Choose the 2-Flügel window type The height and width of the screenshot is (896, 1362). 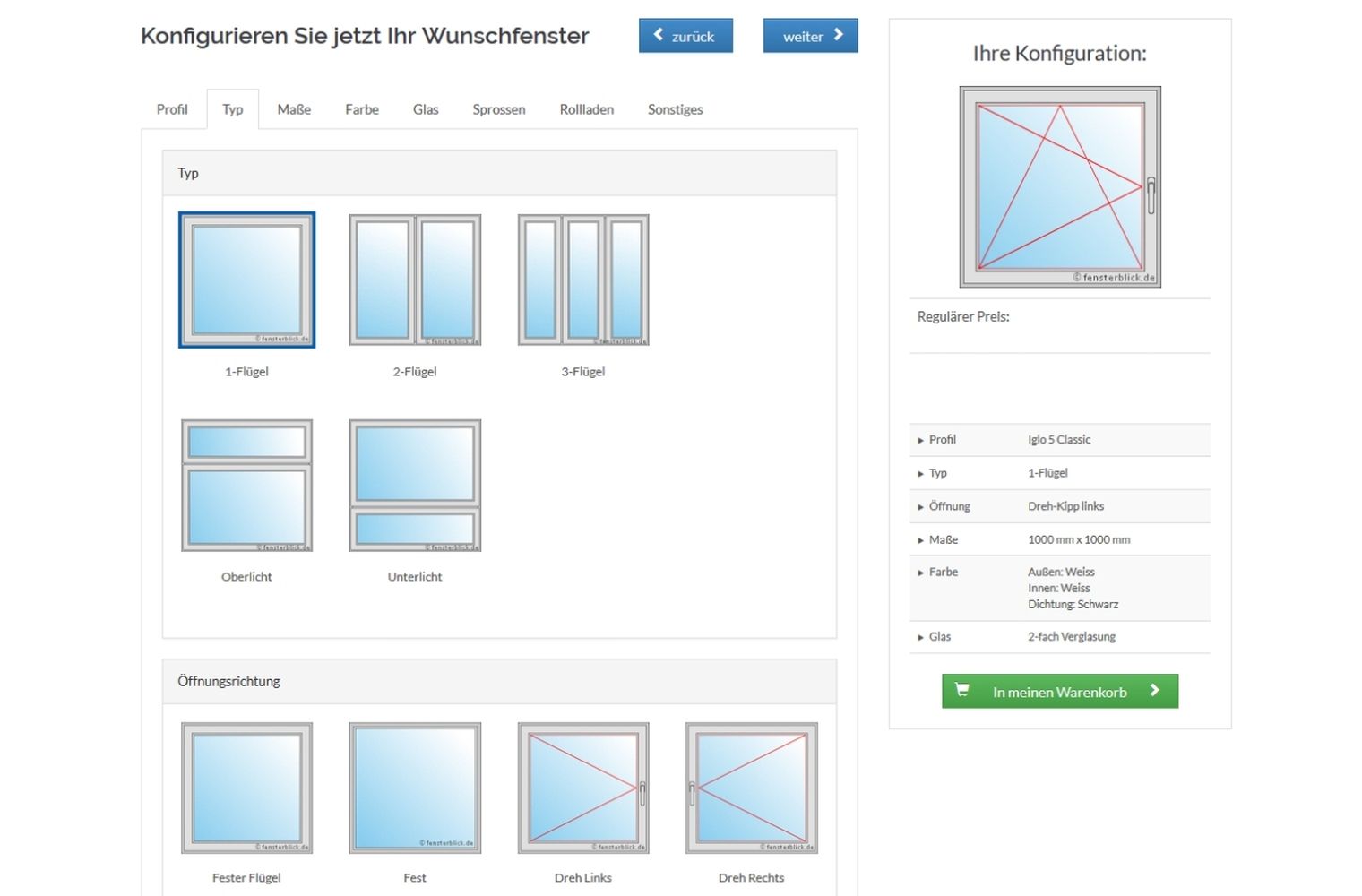coord(415,280)
